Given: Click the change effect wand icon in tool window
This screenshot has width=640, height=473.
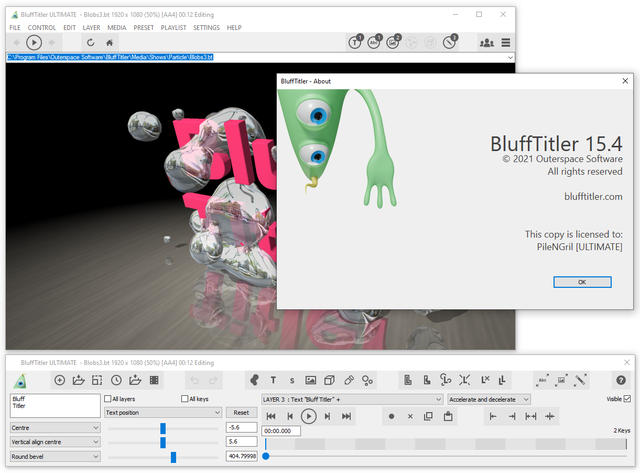Looking at the screenshot, I should pyautogui.click(x=580, y=380).
